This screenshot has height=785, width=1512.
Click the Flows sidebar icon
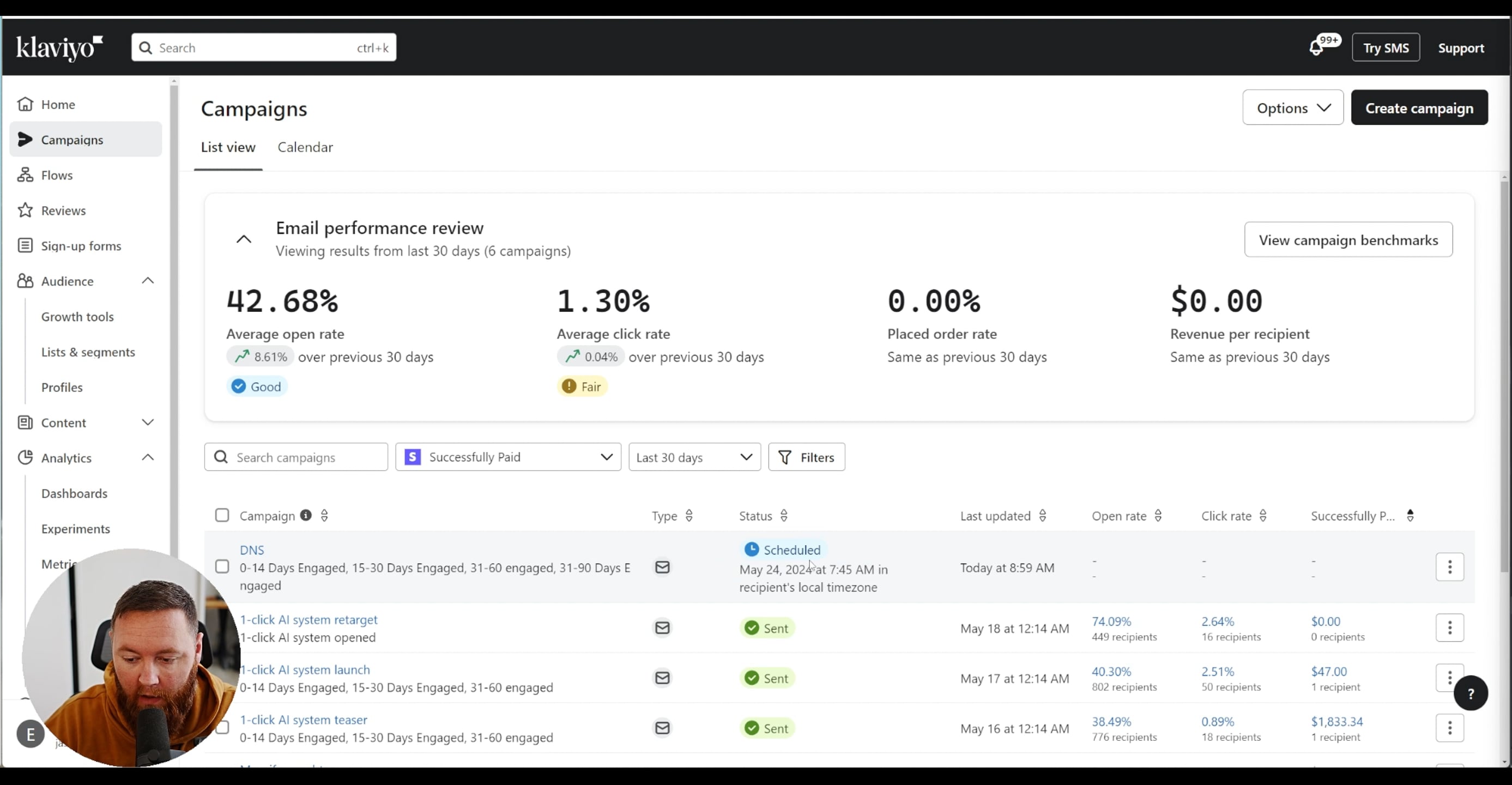click(x=25, y=175)
